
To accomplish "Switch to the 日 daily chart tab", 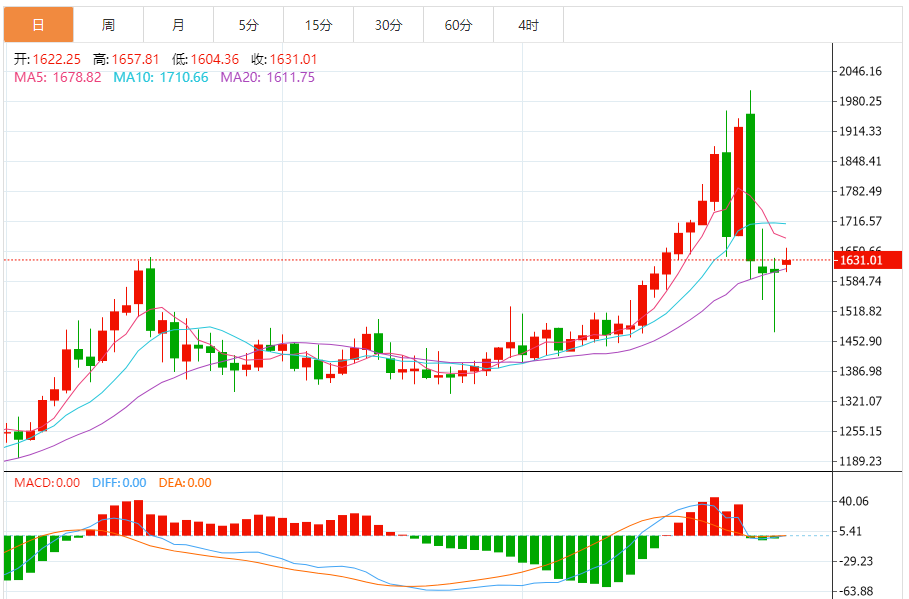I will (x=38, y=24).
